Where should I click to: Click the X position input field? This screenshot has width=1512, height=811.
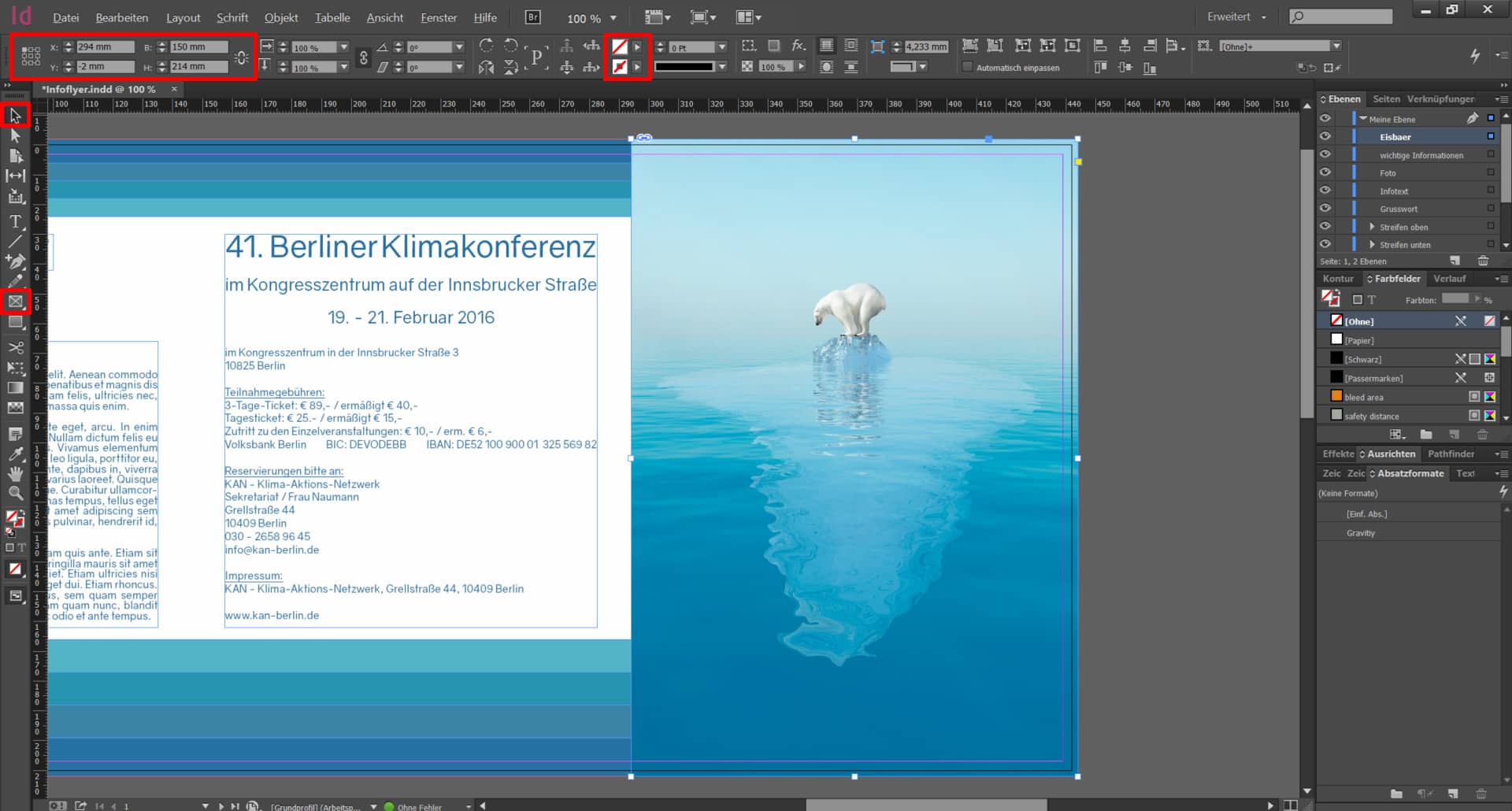(105, 47)
